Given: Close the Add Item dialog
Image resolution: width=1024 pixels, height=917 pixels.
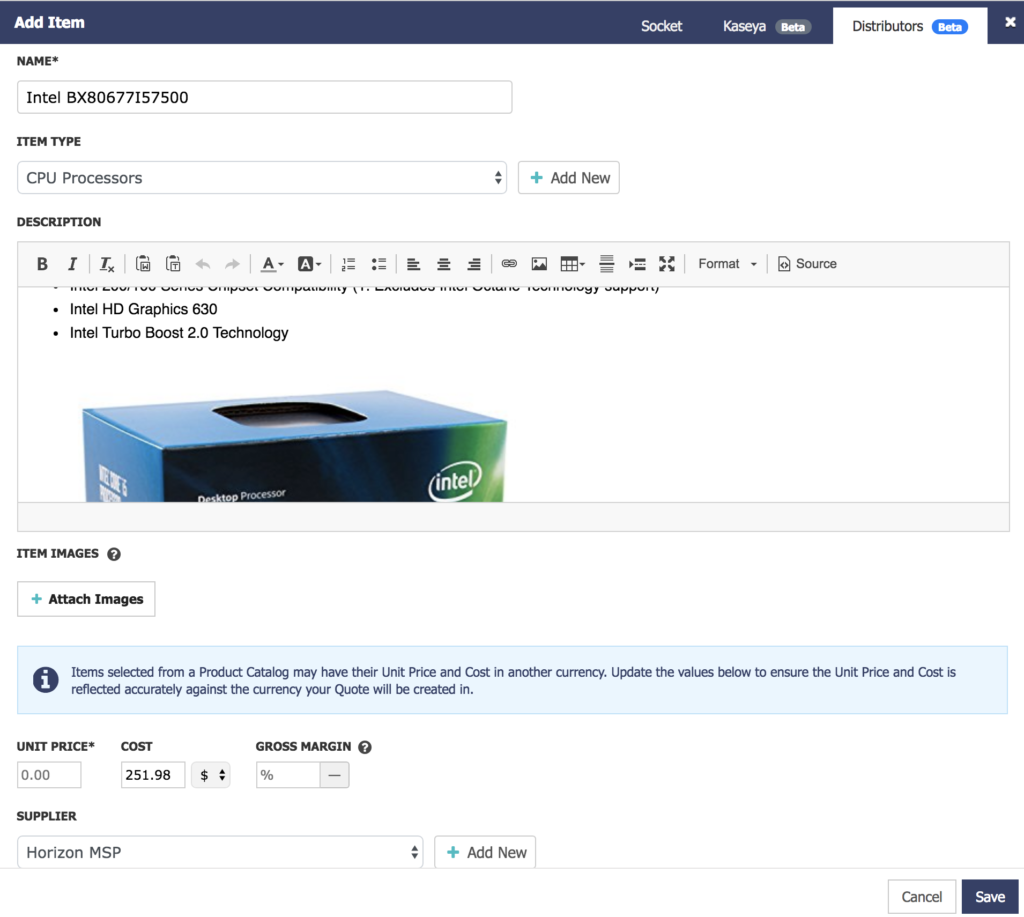Looking at the screenshot, I should [x=1010, y=22].
